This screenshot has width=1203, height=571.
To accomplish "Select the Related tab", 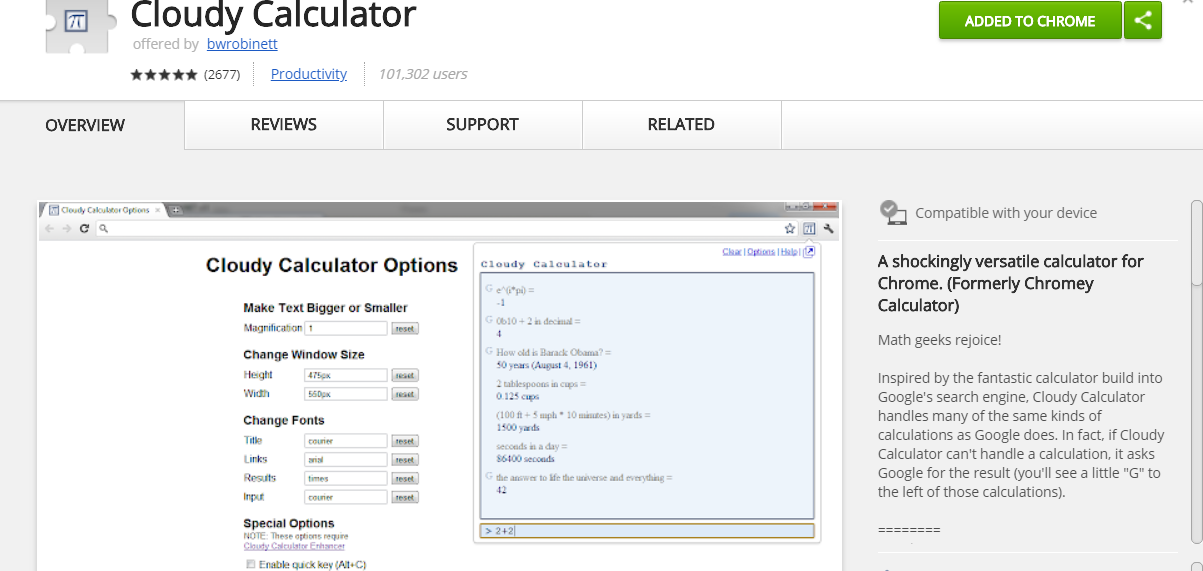I will coord(681,125).
